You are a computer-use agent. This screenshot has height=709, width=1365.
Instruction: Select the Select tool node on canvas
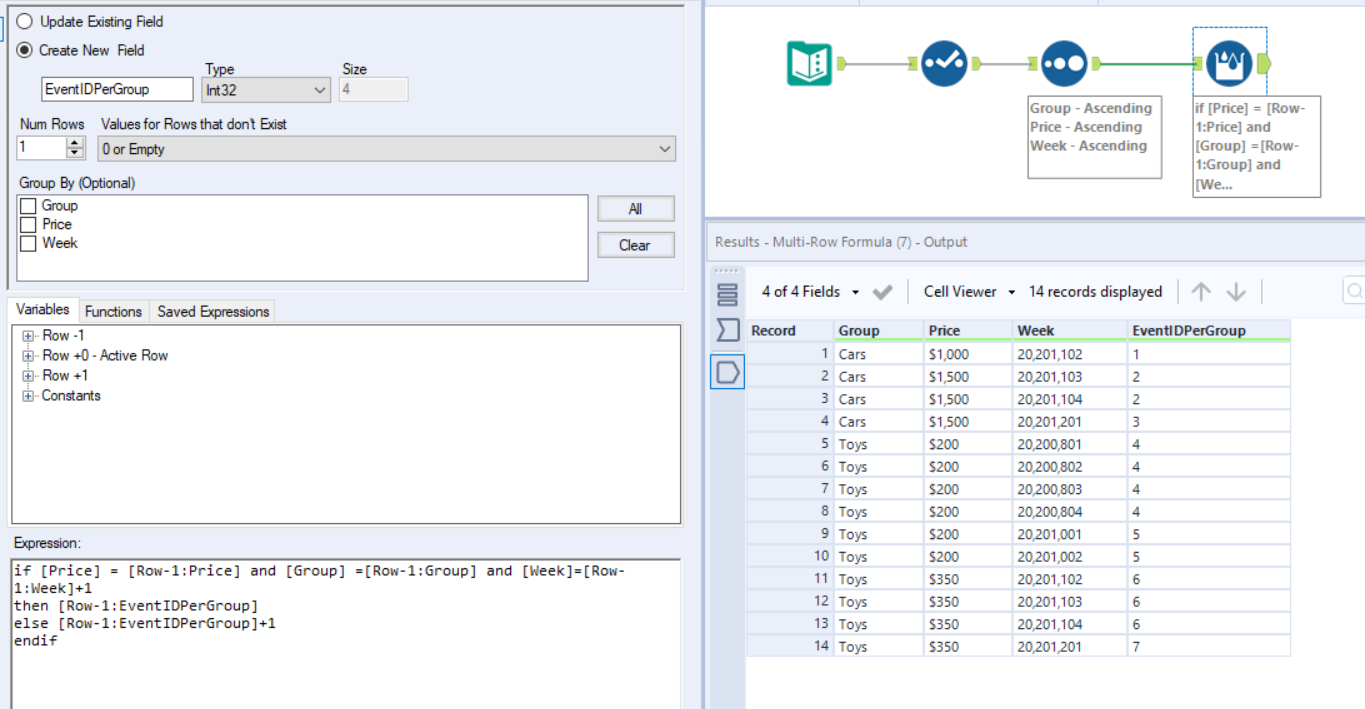pos(944,64)
